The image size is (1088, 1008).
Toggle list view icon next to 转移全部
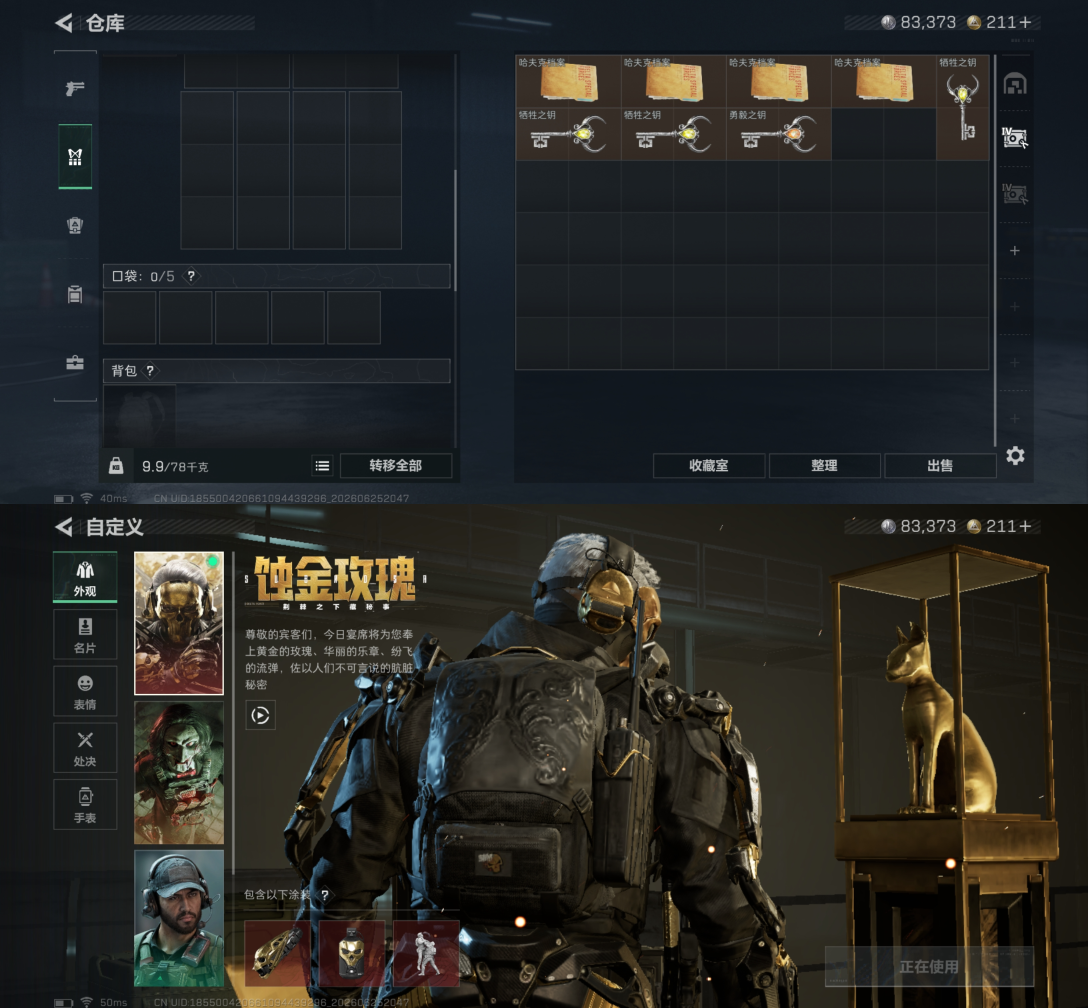[x=323, y=465]
